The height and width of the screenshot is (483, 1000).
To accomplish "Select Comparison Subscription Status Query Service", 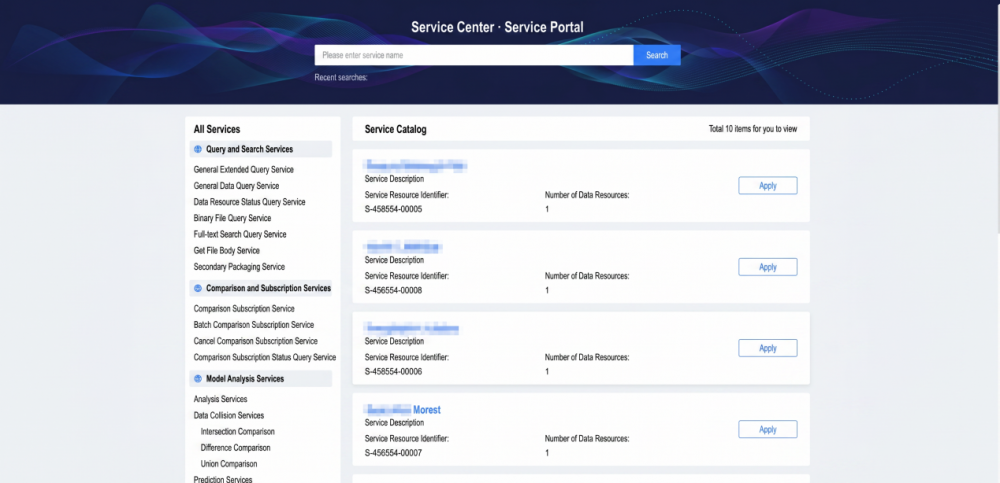I will tap(265, 357).
